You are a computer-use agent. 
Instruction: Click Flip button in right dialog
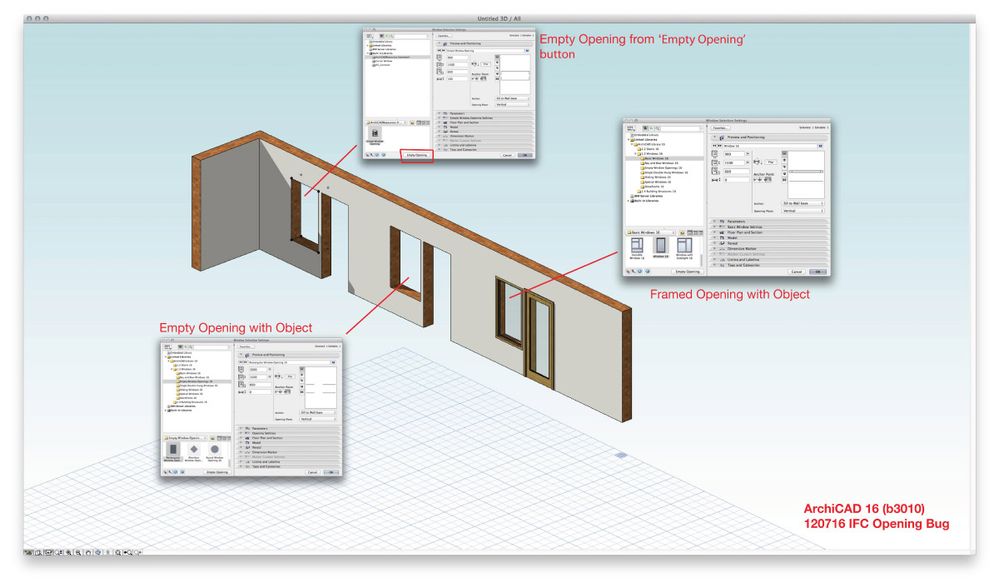click(x=771, y=162)
